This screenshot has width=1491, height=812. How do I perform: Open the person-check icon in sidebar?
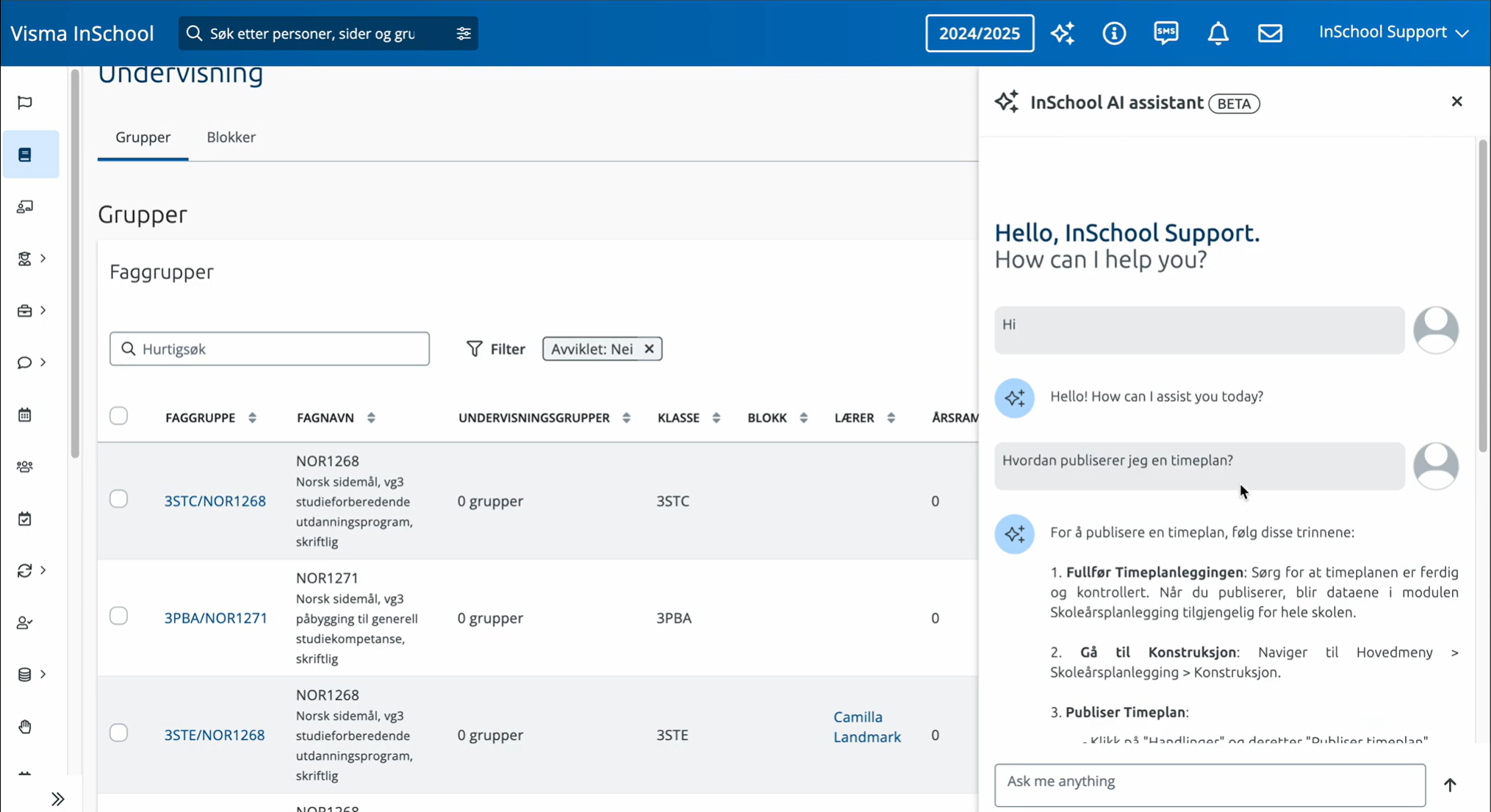tap(25, 623)
